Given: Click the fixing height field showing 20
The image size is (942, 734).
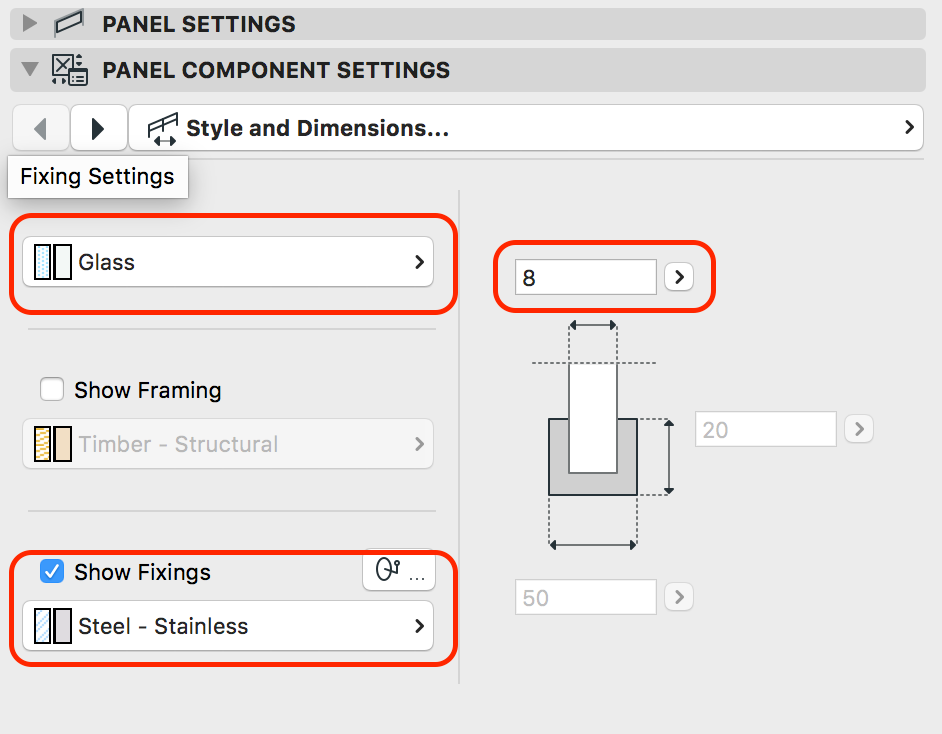Looking at the screenshot, I should coord(766,430).
